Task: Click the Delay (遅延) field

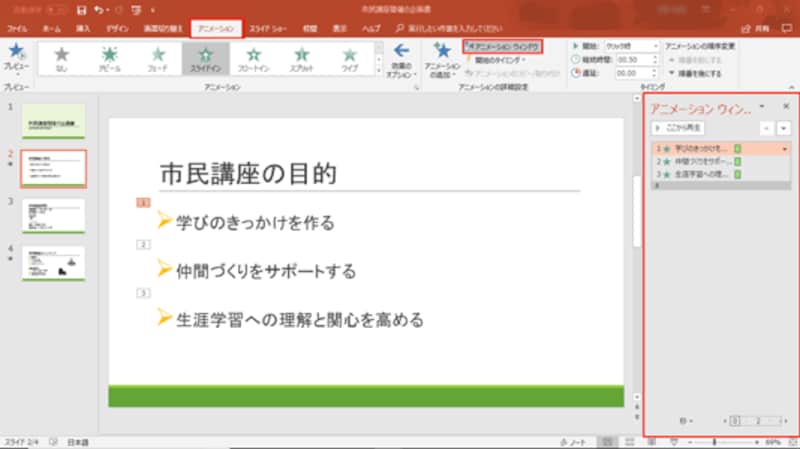Action: (x=637, y=73)
